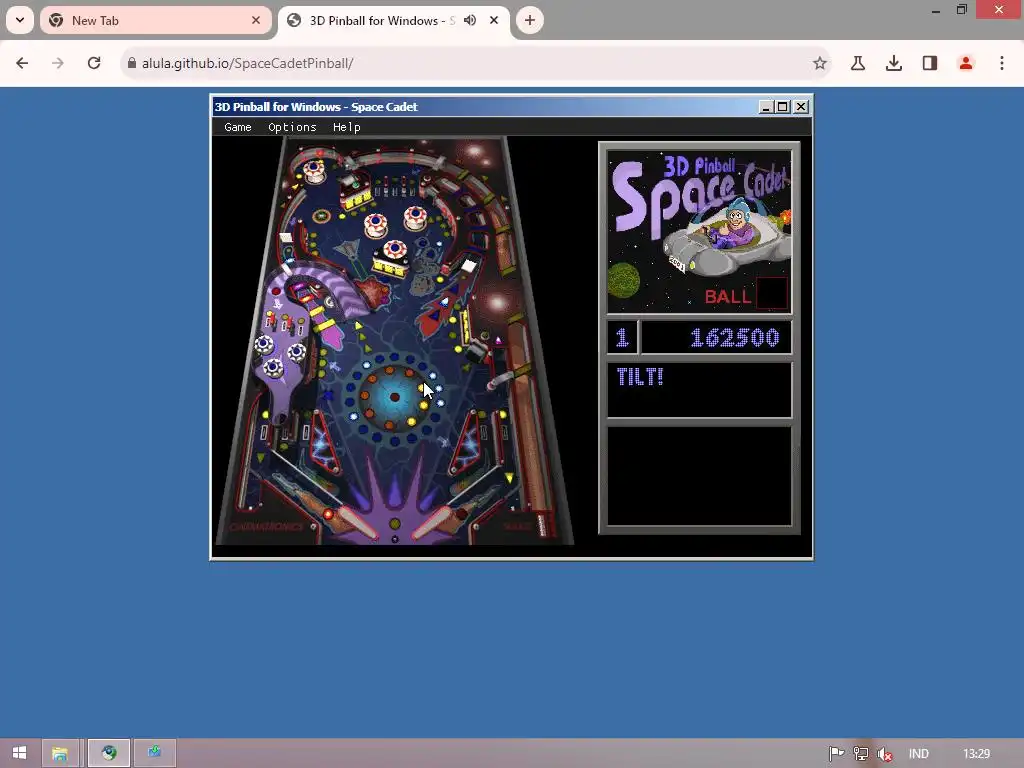Restore down the Chrome browser window

[x=962, y=10]
